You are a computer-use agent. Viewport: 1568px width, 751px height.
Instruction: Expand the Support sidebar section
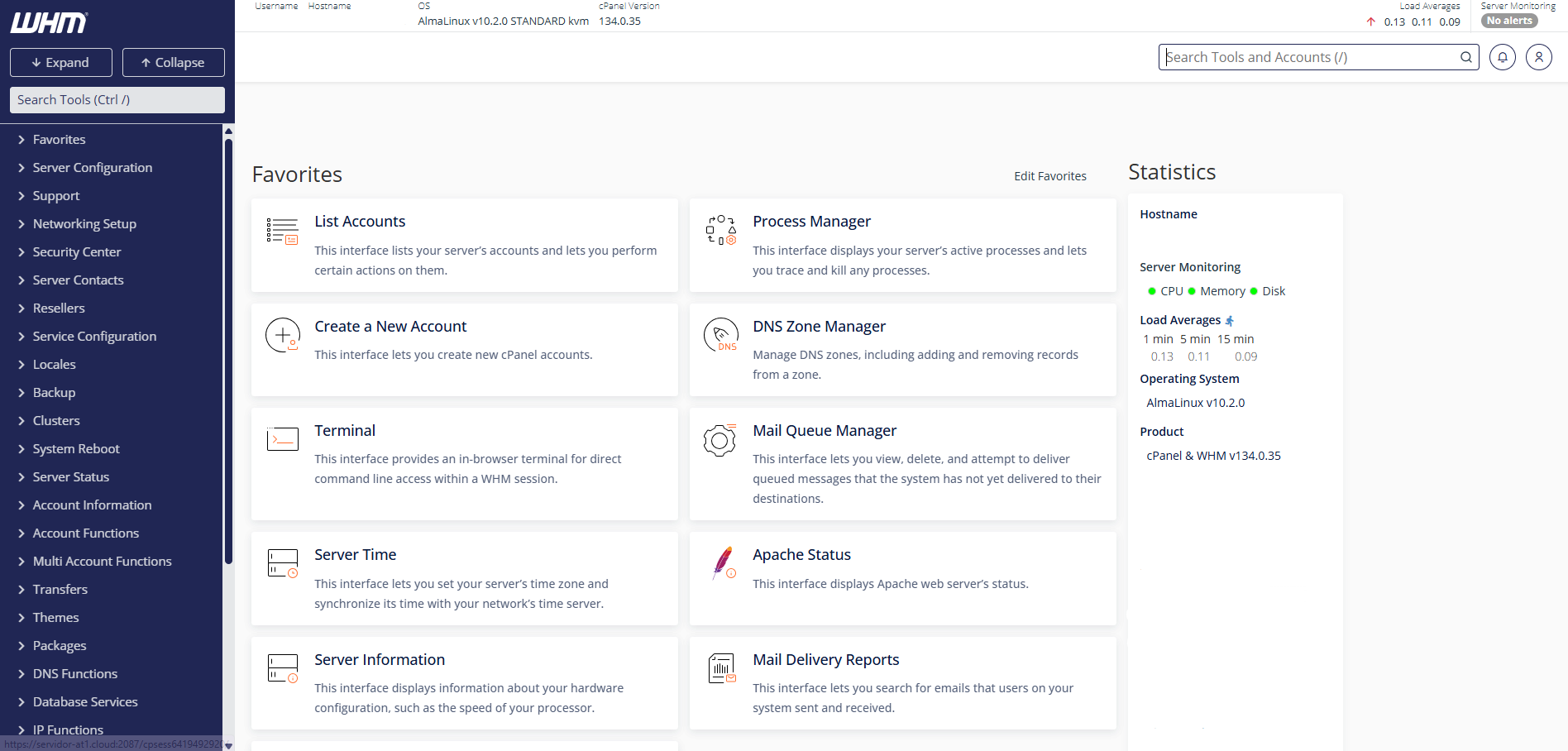112,196
